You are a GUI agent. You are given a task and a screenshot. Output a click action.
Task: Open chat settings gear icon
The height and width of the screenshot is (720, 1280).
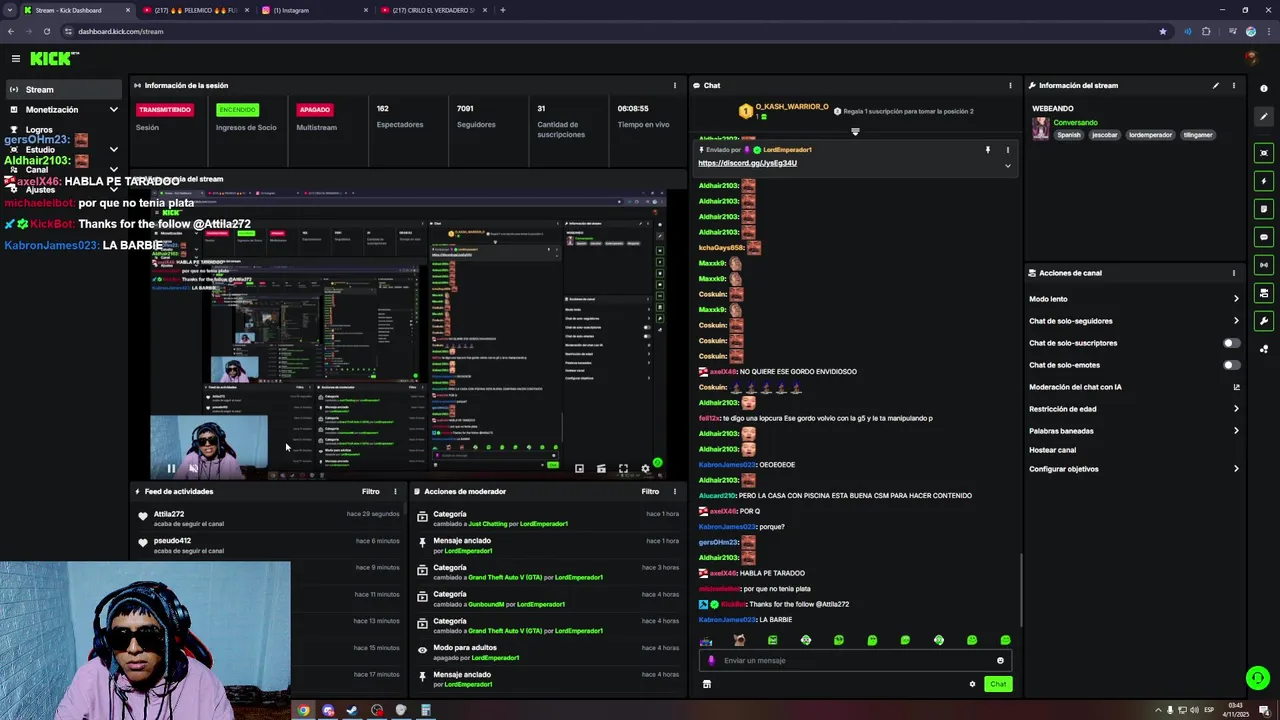pos(972,684)
